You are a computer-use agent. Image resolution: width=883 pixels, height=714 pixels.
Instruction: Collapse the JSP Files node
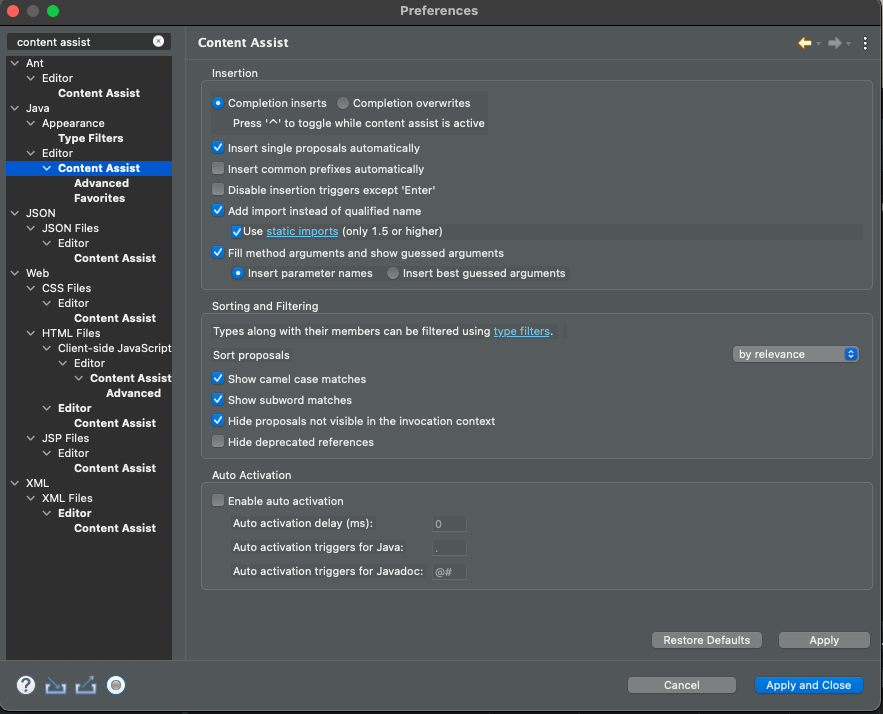[31, 438]
